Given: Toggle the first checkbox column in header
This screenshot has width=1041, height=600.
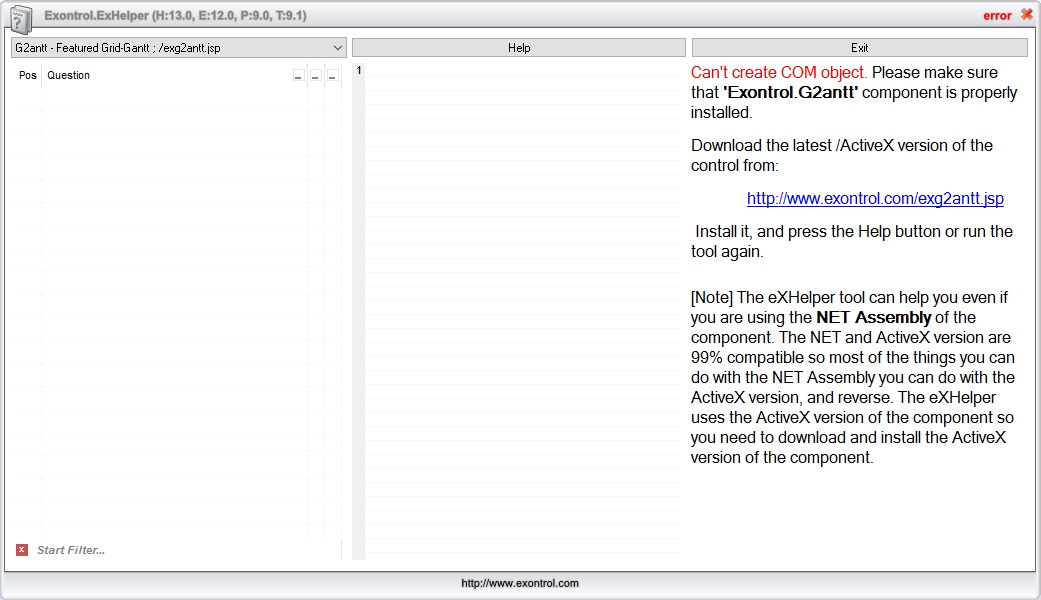Looking at the screenshot, I should (x=299, y=76).
